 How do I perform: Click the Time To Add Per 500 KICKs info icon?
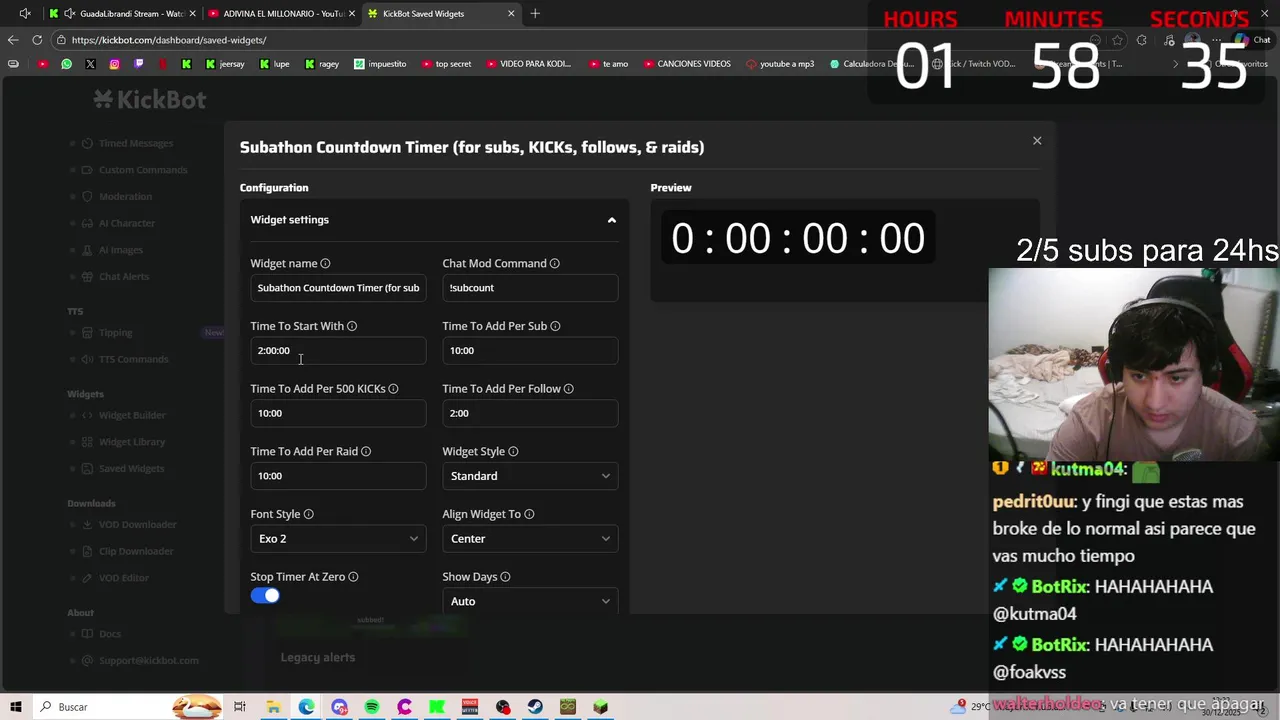pos(393,389)
